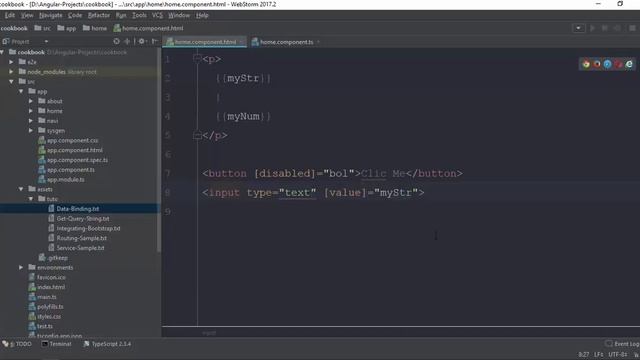Open in Firefox browser icon

click(x=597, y=64)
